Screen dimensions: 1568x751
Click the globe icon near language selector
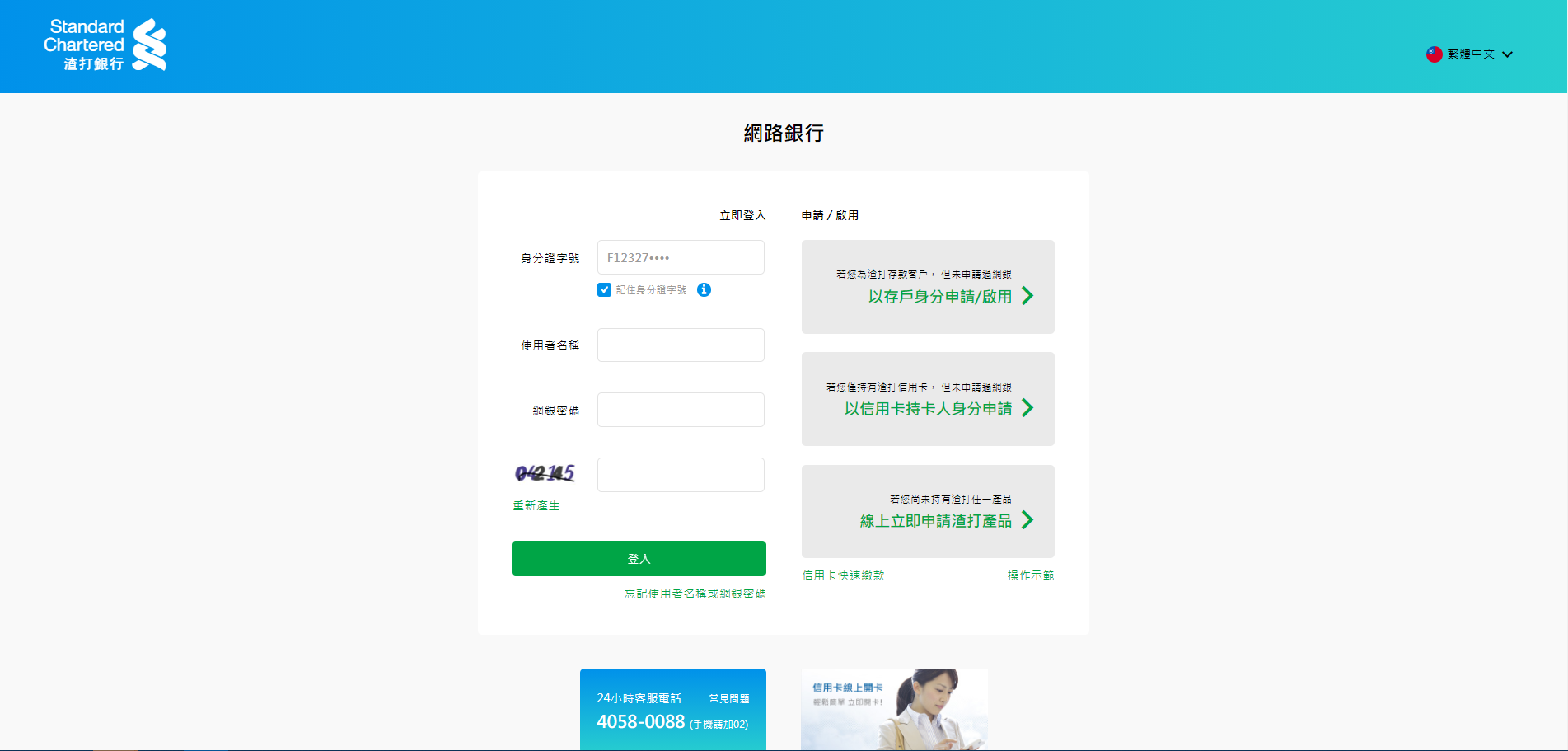tap(1432, 54)
